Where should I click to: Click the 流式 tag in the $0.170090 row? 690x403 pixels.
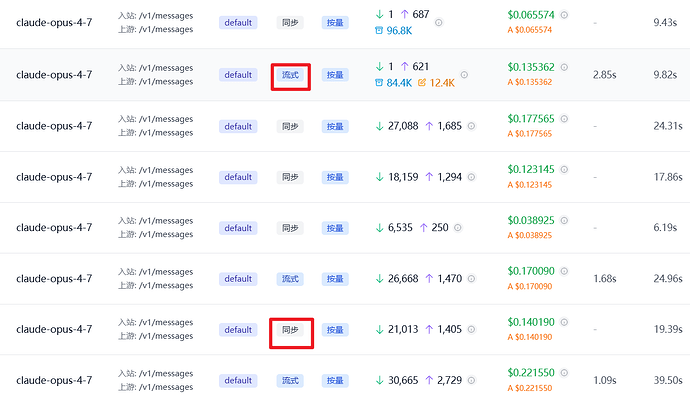290,279
